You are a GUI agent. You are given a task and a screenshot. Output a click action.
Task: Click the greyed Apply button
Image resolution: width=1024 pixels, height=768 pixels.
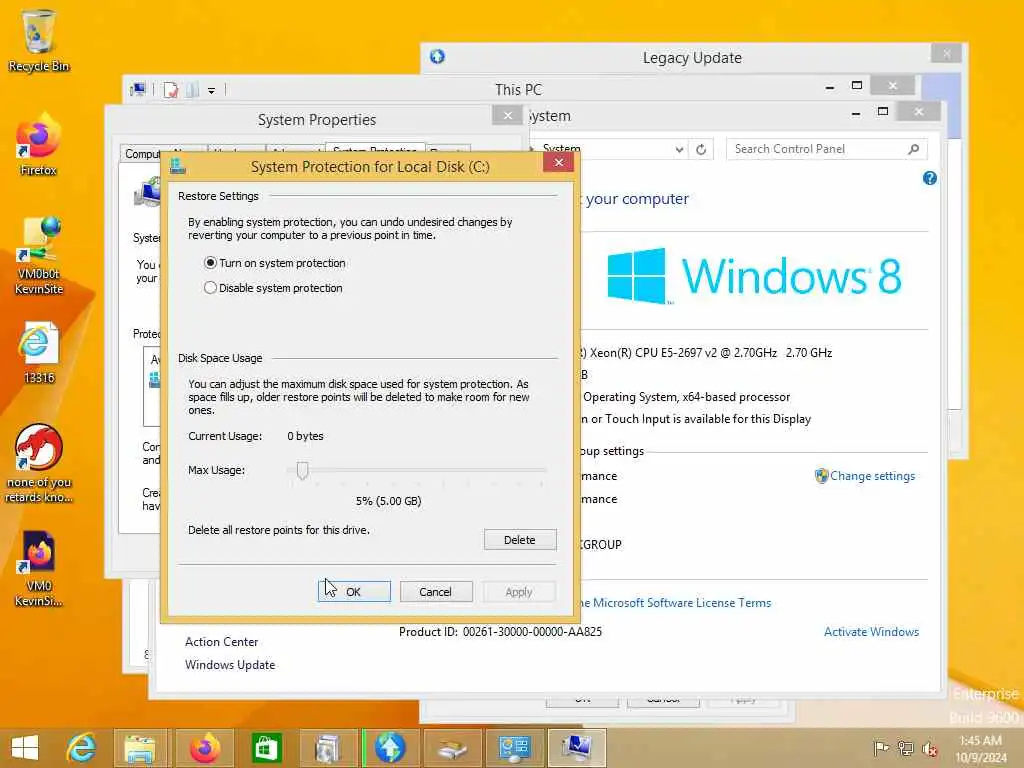pos(519,592)
